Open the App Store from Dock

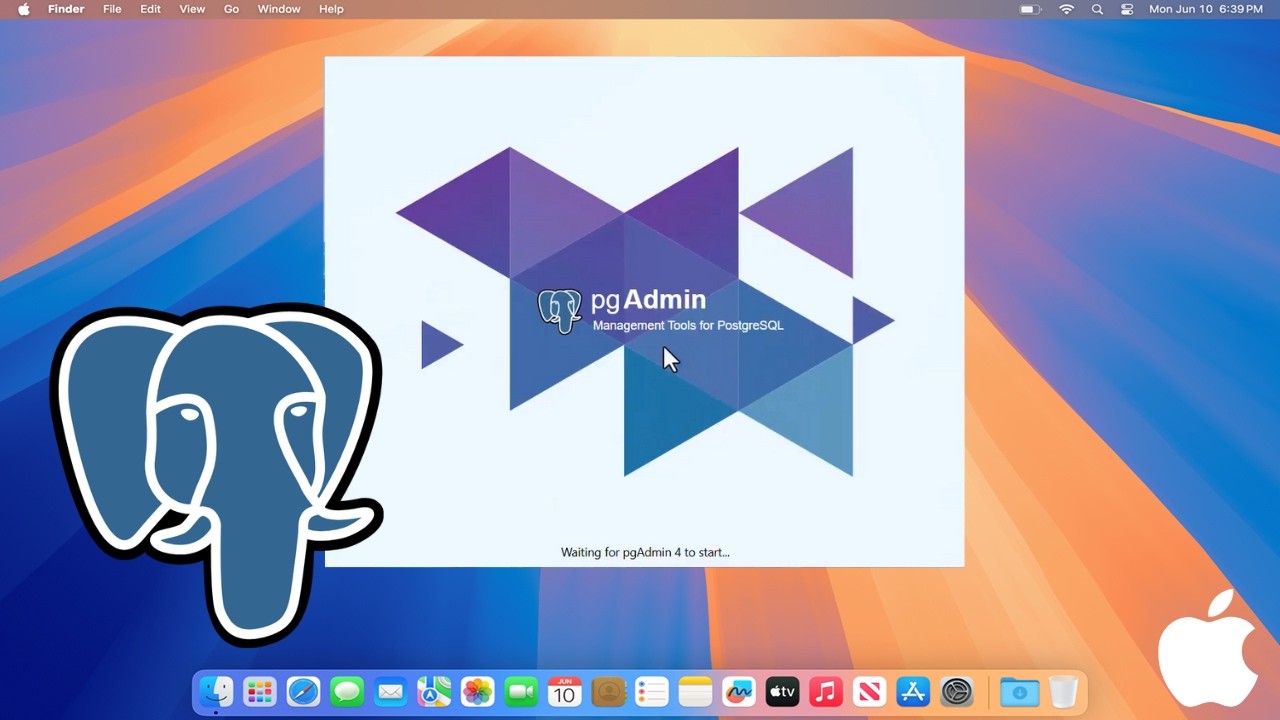pyautogui.click(x=913, y=691)
